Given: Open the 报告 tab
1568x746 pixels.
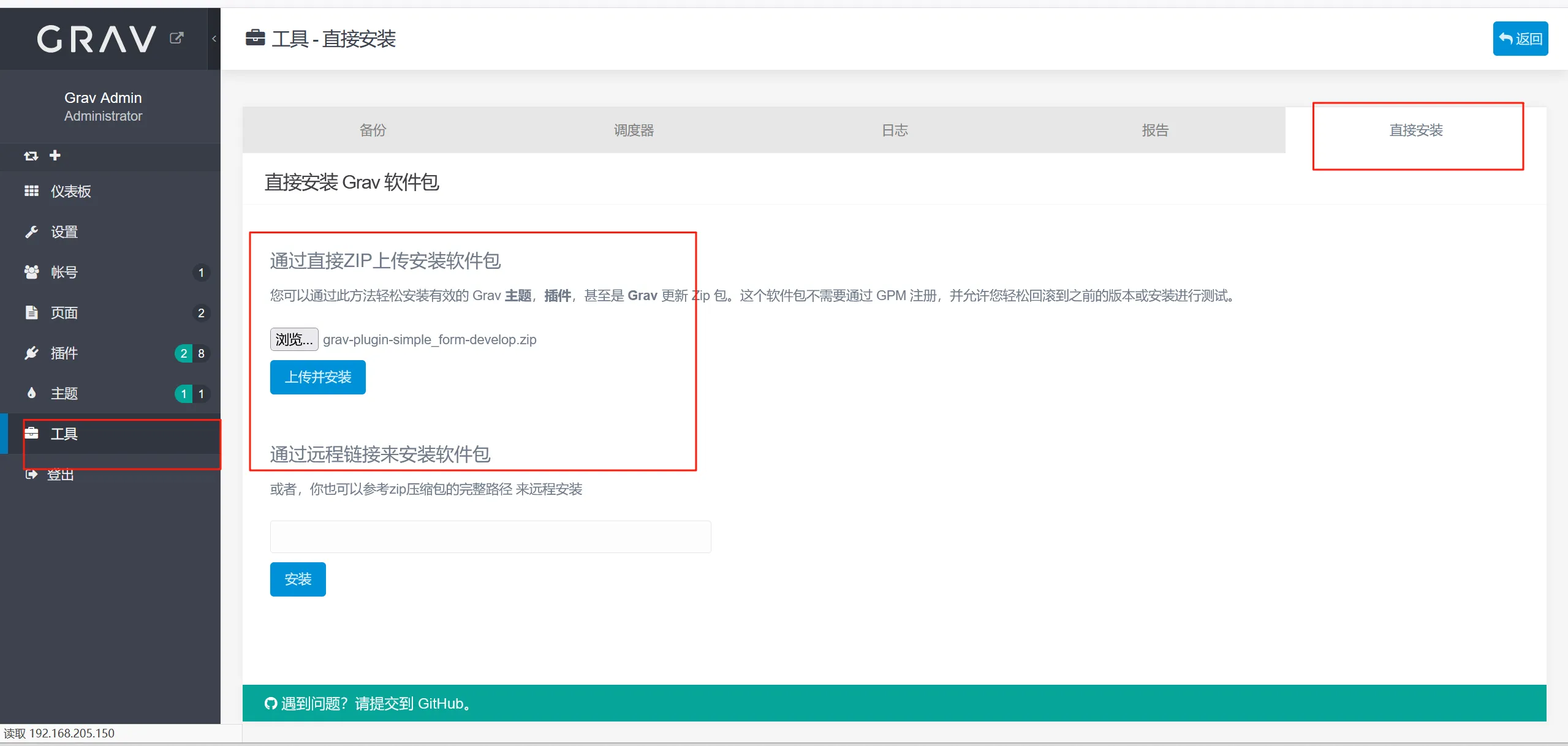Looking at the screenshot, I should [x=1155, y=130].
